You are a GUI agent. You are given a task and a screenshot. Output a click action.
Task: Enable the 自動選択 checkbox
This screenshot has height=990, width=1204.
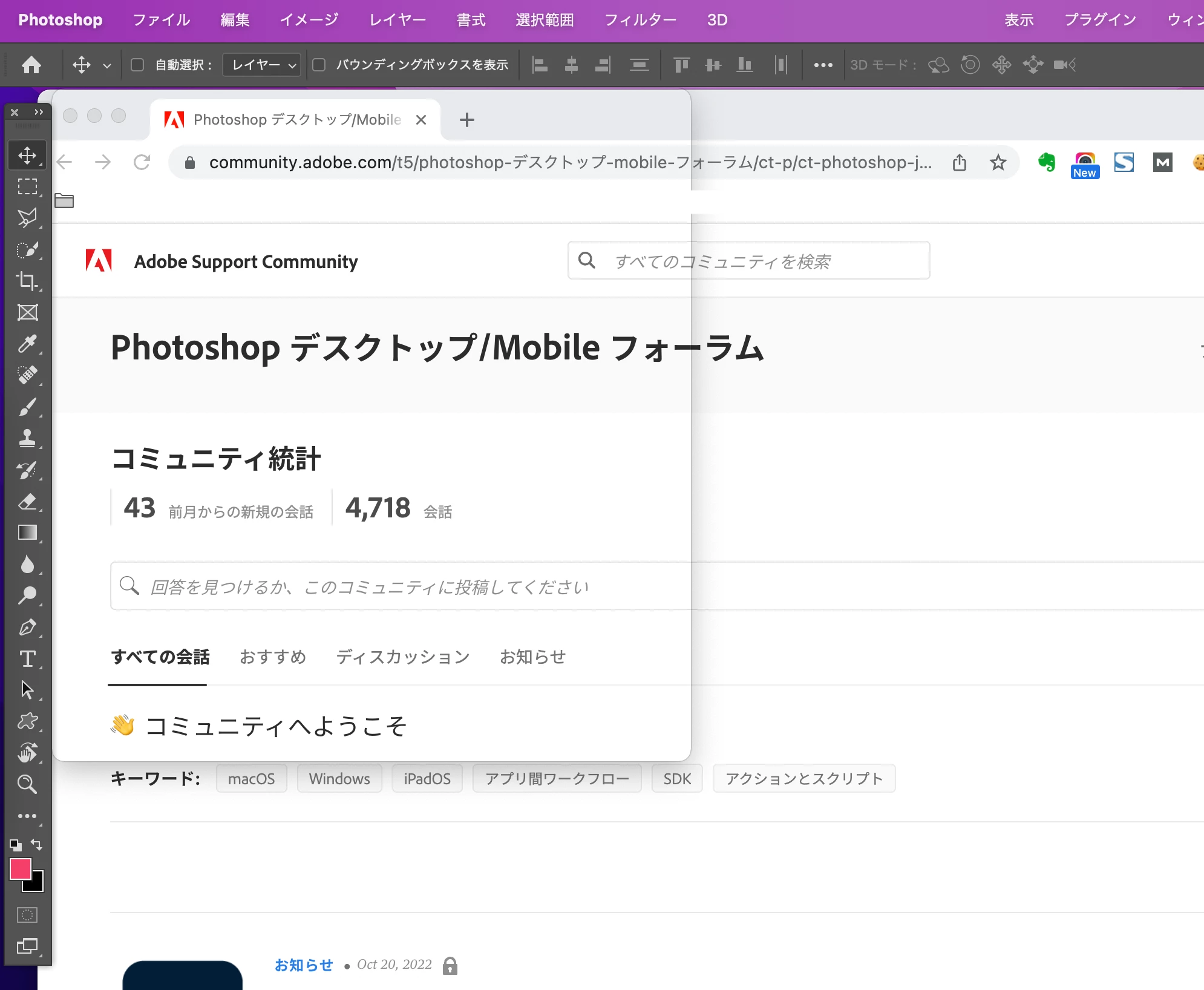pyautogui.click(x=137, y=65)
